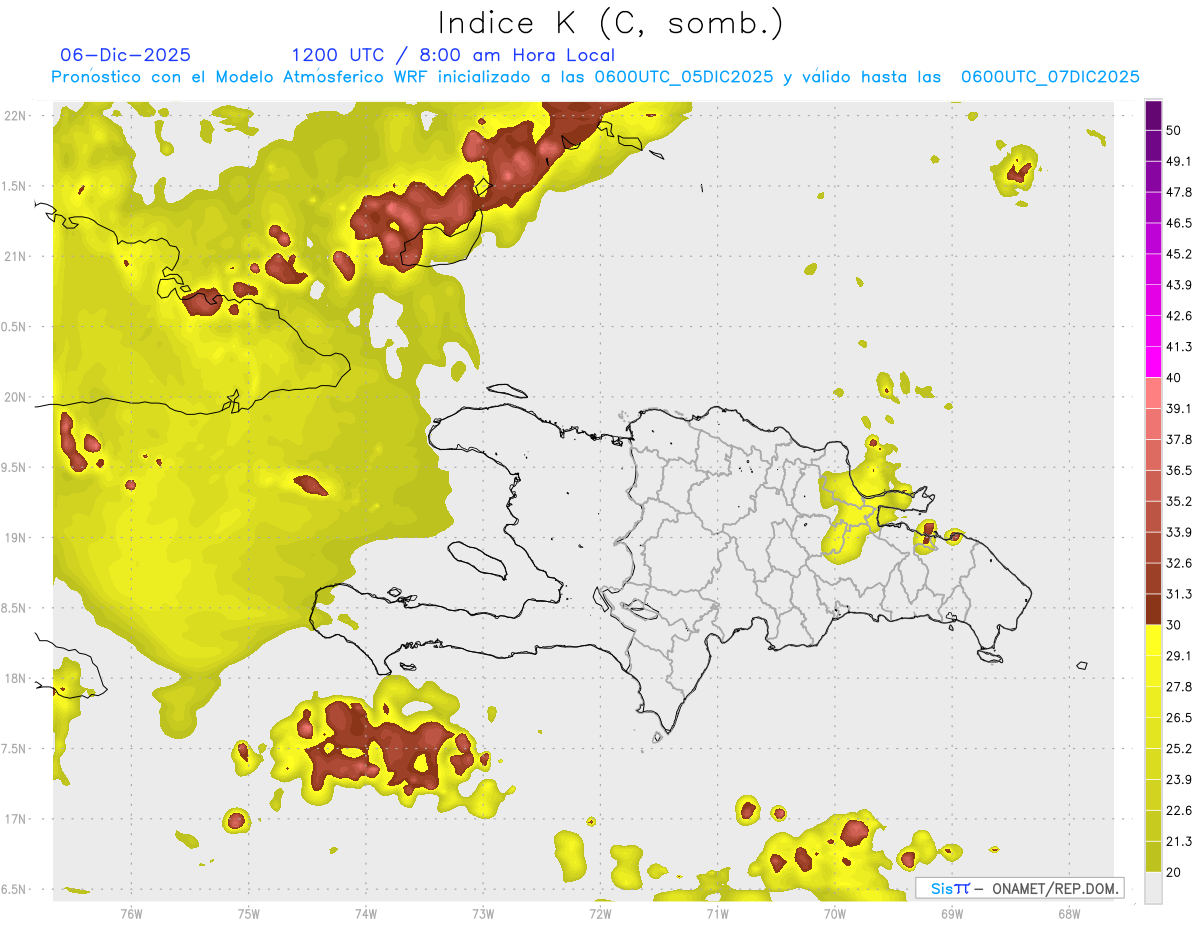The width and height of the screenshot is (1200, 927).
Task: Click the colorbar value 22.6
Action: [x=1179, y=811]
